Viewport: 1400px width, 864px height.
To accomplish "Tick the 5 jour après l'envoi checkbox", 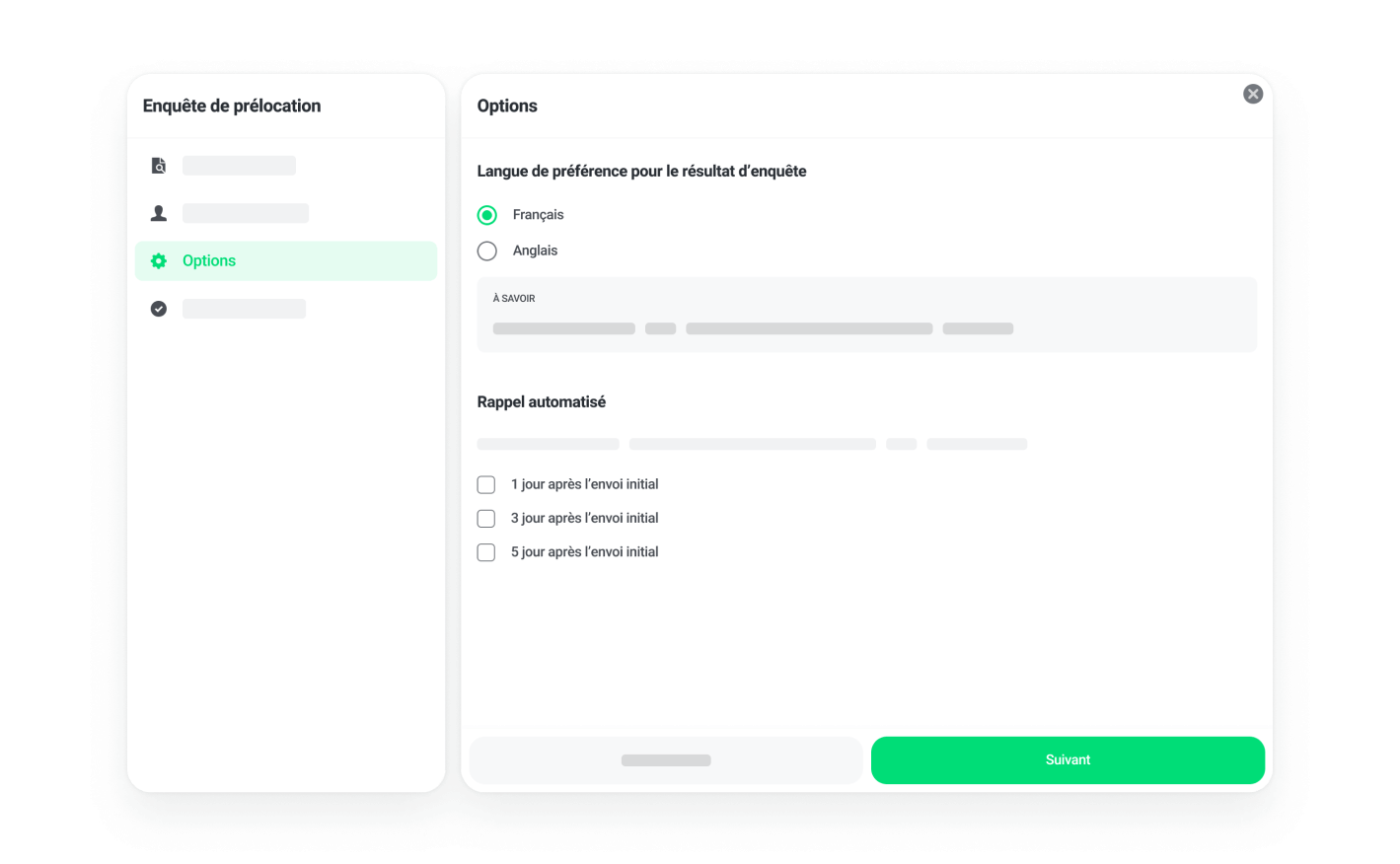I will (486, 552).
